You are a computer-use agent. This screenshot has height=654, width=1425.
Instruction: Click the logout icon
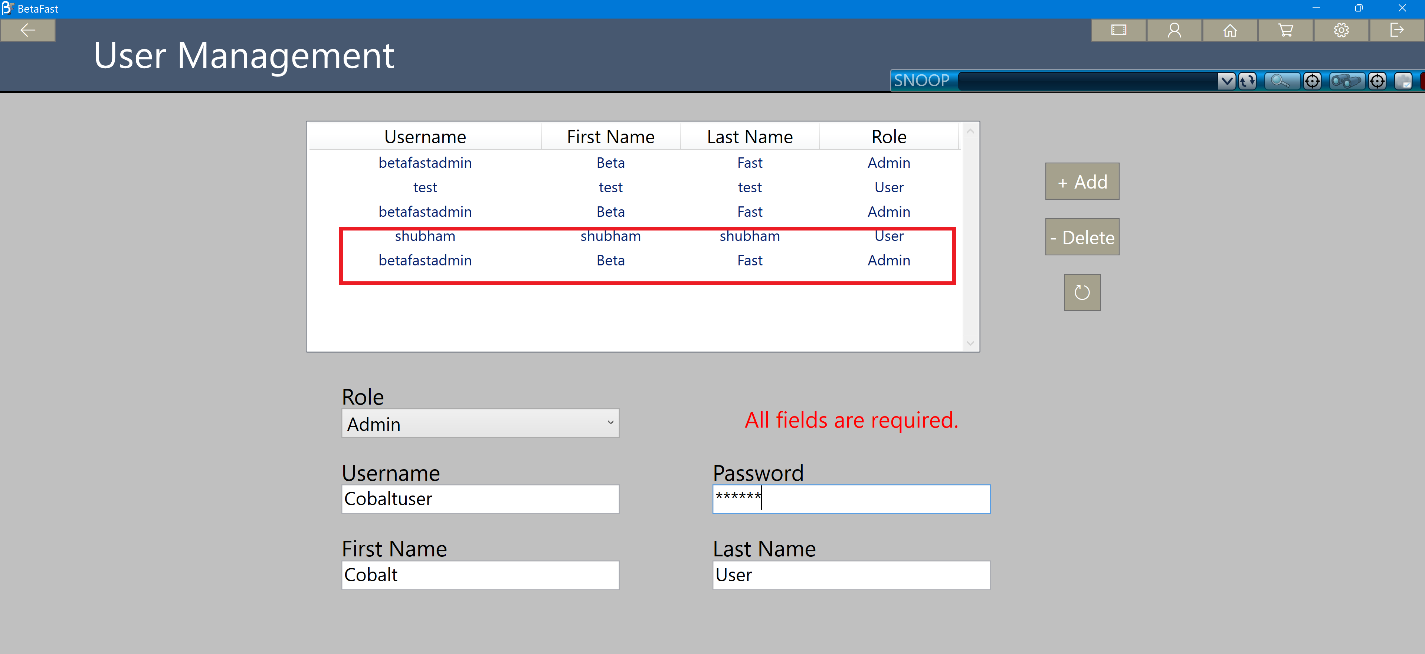tap(1397, 30)
